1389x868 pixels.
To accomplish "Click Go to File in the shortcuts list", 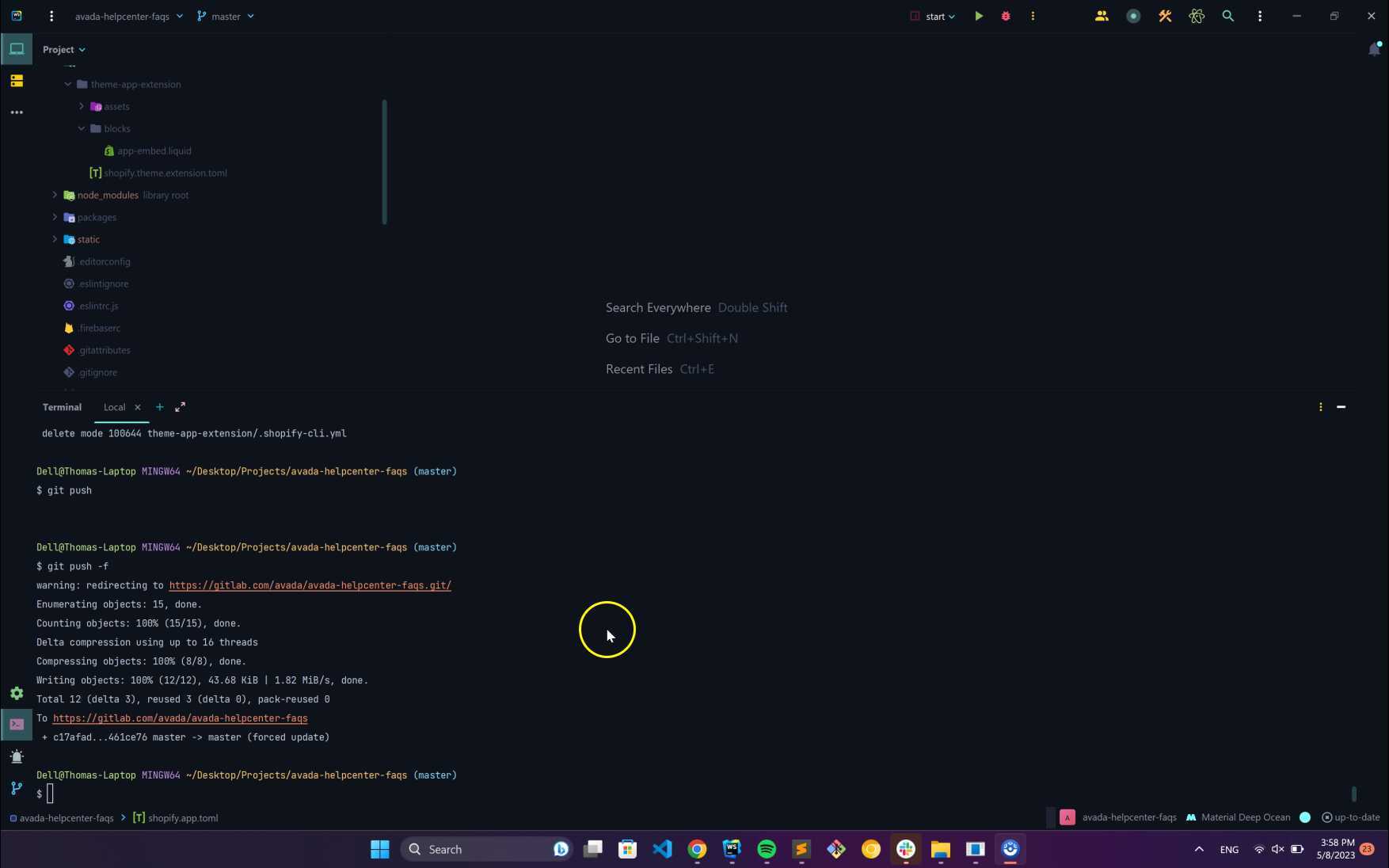I will coord(632,338).
